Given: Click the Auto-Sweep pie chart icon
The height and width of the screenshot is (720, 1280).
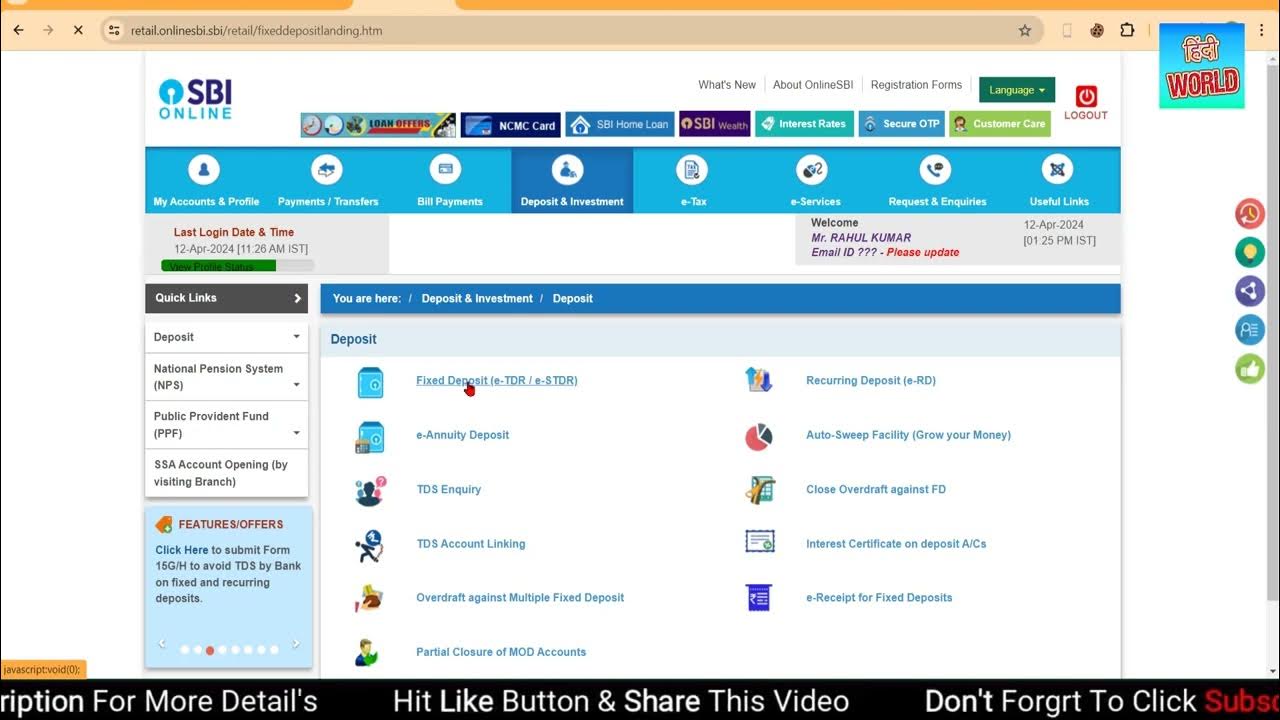Looking at the screenshot, I should 759,437.
